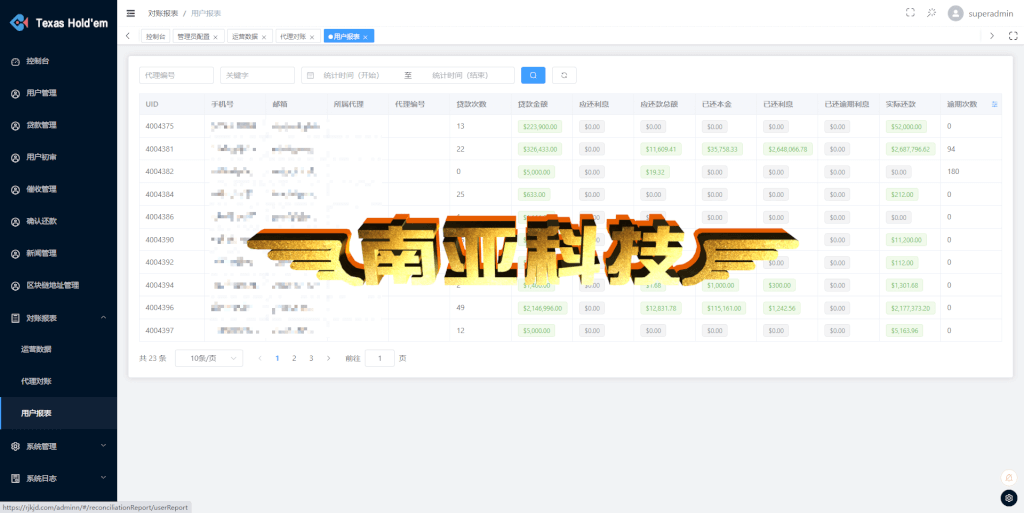Open column settings icon in table header
This screenshot has height=513, width=1024.
tap(995, 104)
